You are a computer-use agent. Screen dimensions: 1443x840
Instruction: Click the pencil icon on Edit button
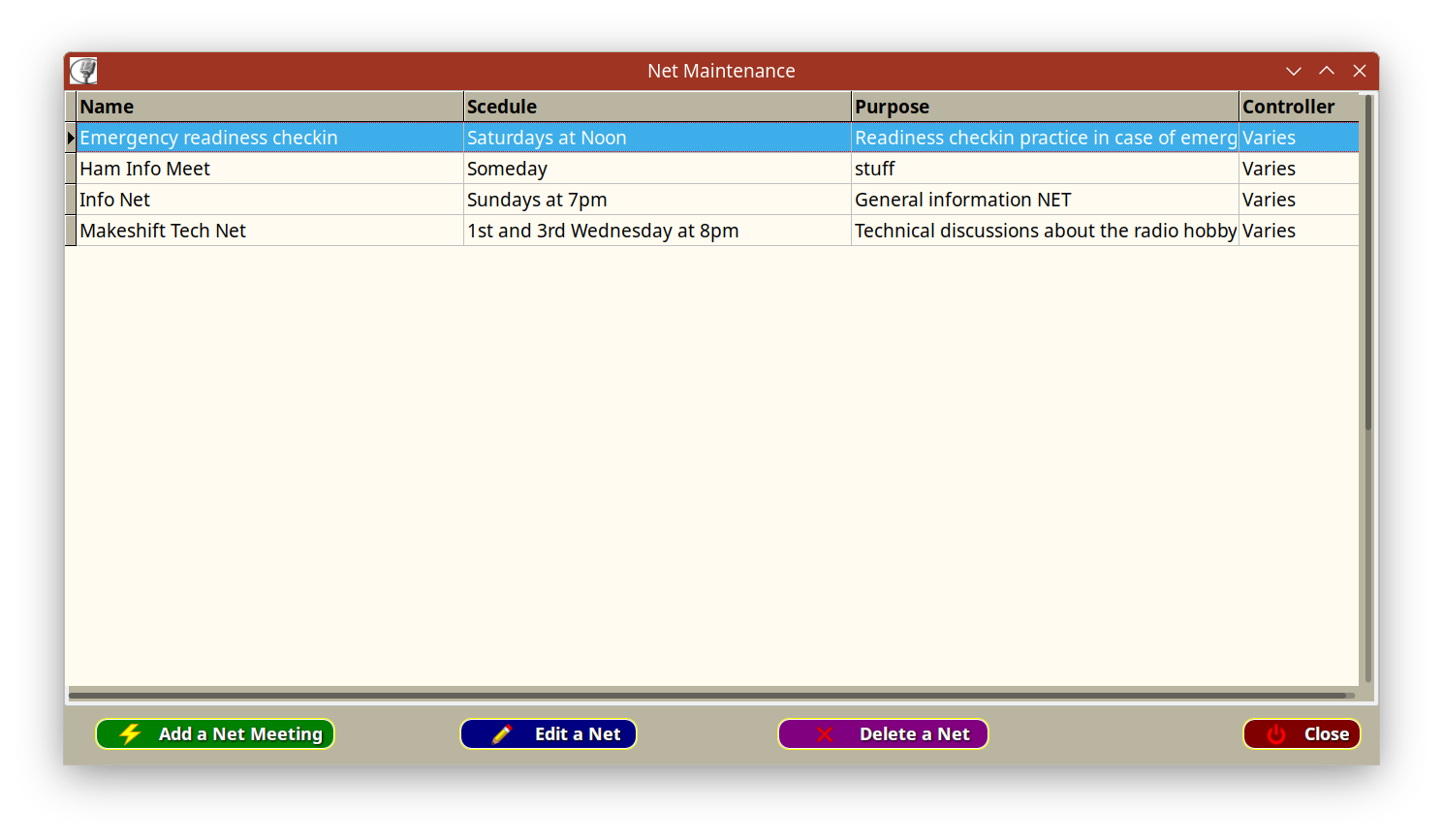tap(501, 734)
